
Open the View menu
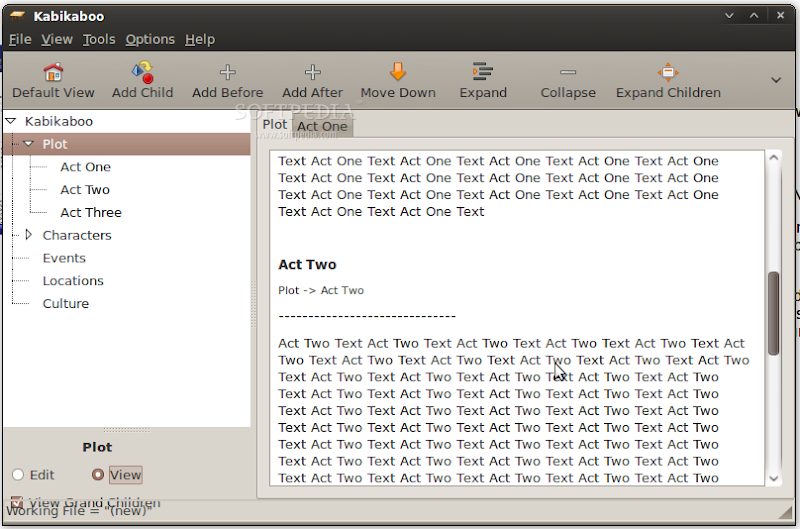coord(57,39)
